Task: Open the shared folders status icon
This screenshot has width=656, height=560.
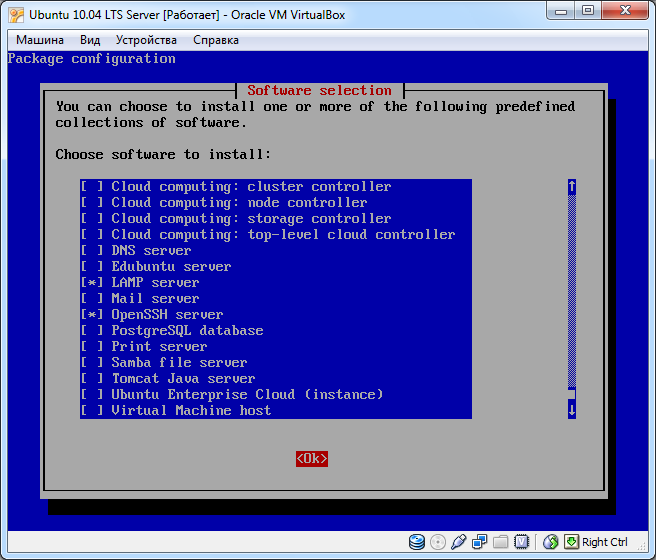Action: tap(499, 542)
